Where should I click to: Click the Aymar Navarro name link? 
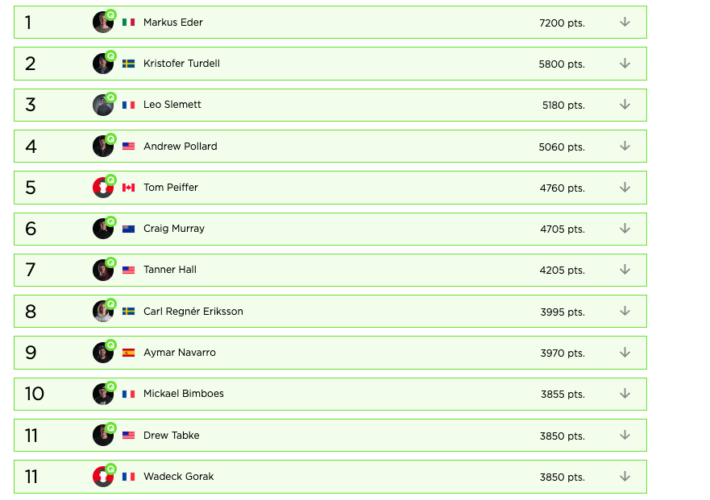click(x=179, y=353)
